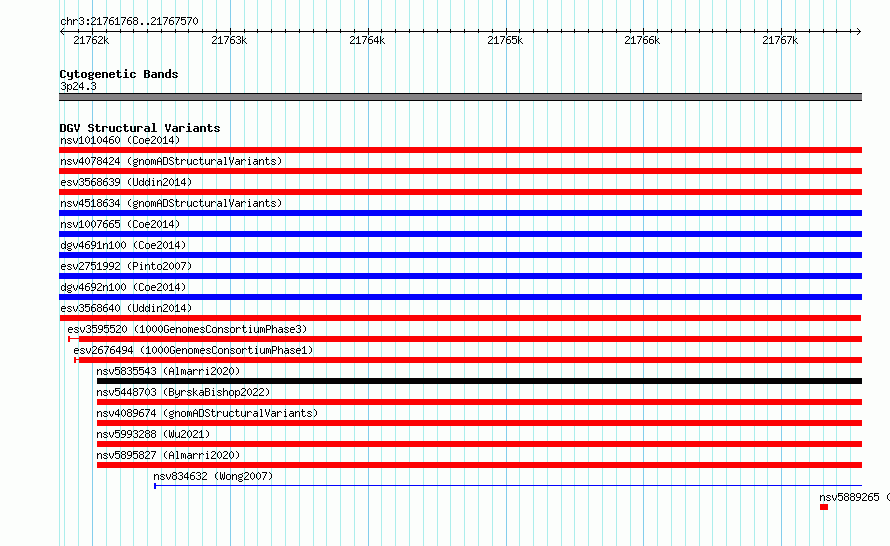Click the 21765k ruler tick label
Screen dimensions: 890x546
505,40
